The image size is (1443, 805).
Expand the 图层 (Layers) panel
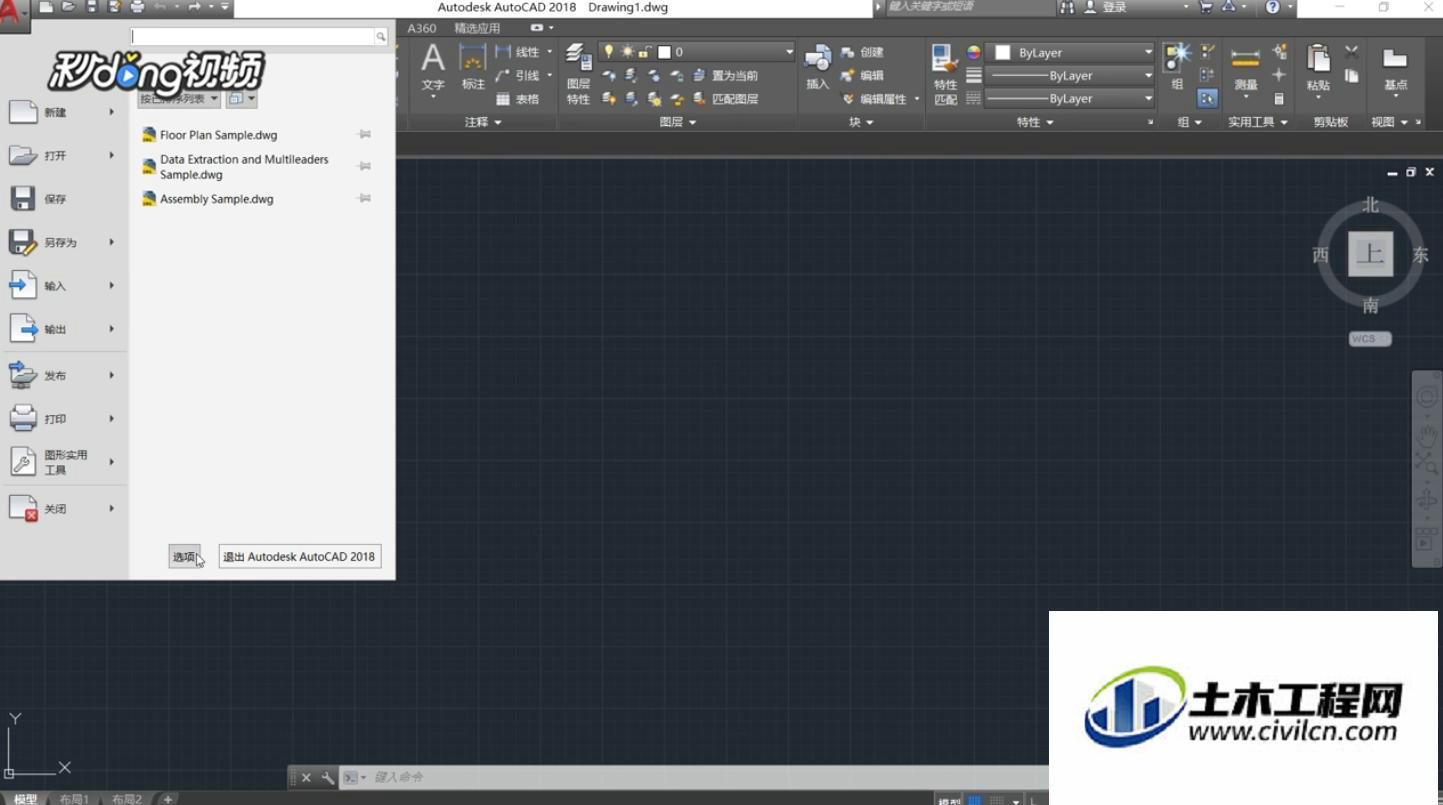[678, 122]
